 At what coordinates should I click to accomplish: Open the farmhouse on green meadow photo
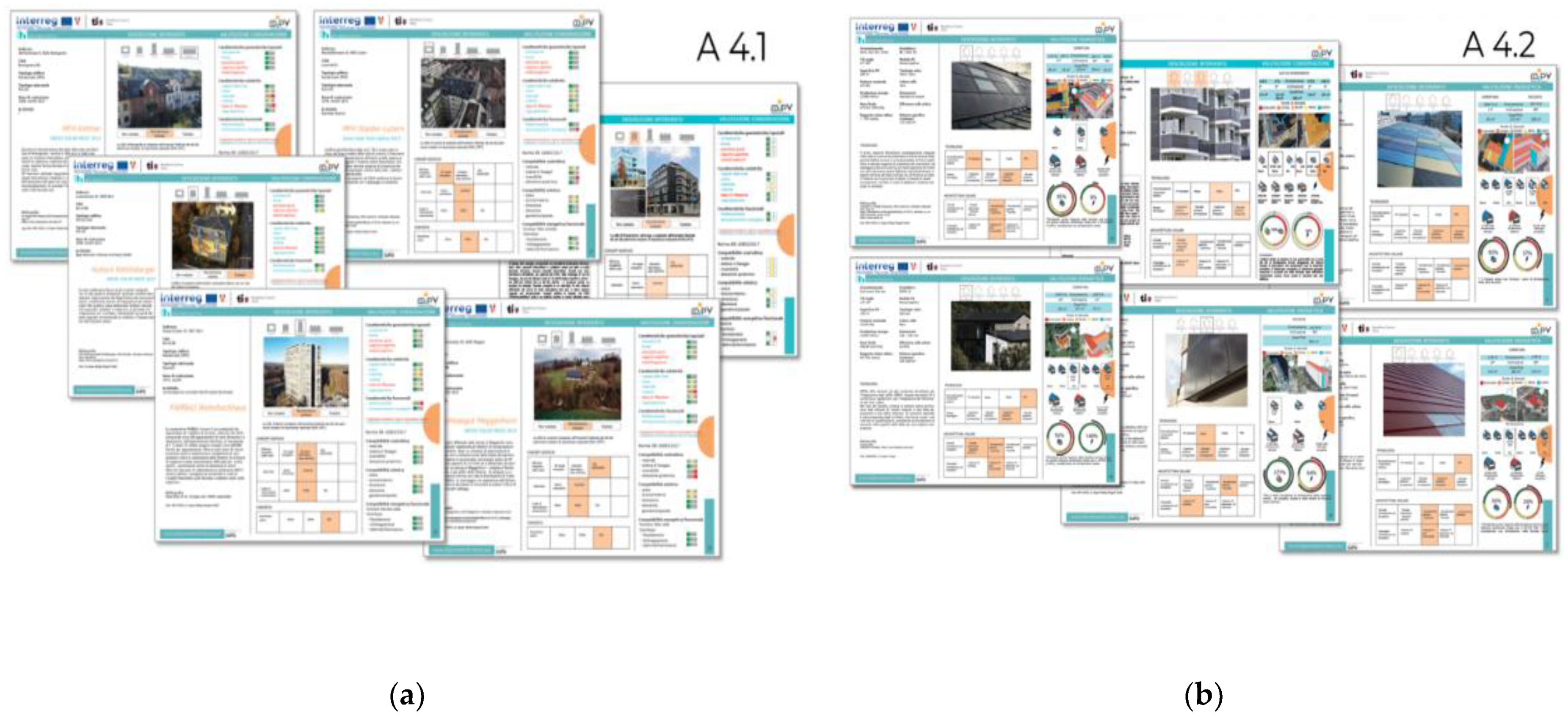[x=577, y=384]
